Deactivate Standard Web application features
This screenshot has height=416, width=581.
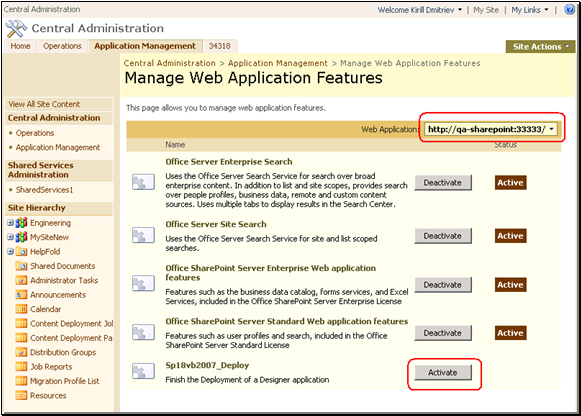tap(443, 333)
